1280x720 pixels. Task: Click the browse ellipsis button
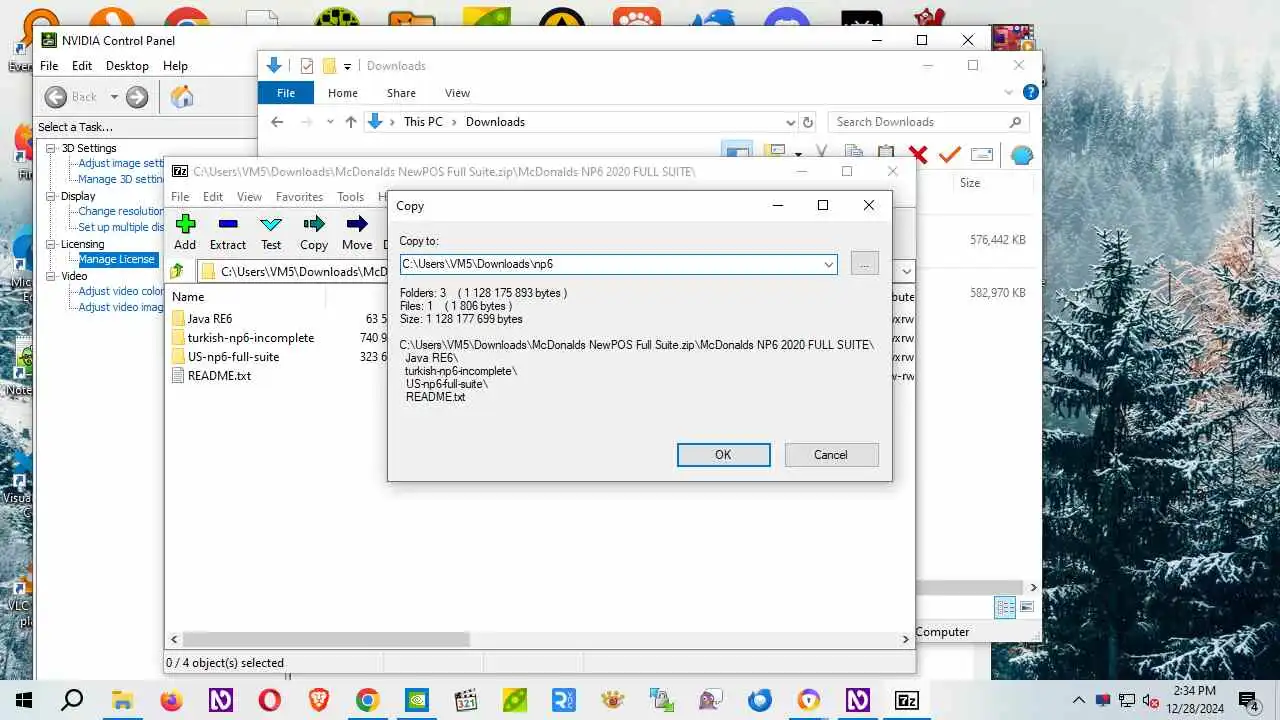pyautogui.click(x=864, y=264)
